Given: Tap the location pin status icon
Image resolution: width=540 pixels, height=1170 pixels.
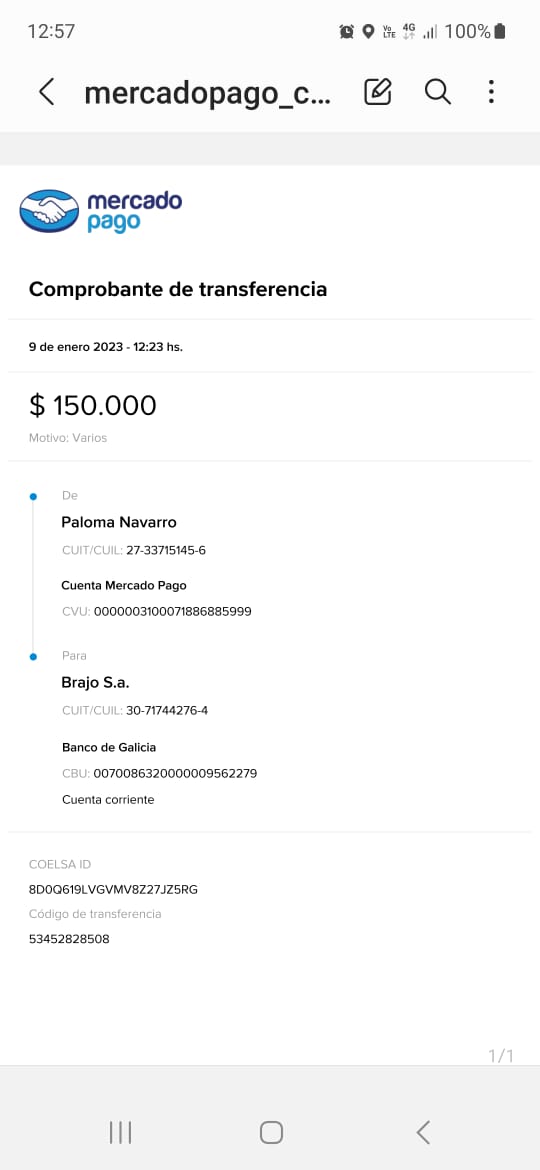Looking at the screenshot, I should pos(368,31).
